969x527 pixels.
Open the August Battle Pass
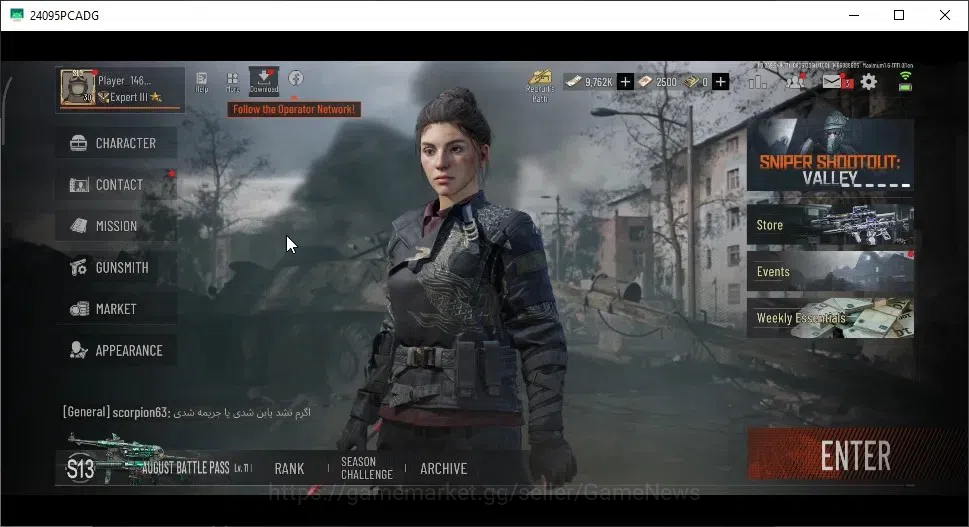185,468
